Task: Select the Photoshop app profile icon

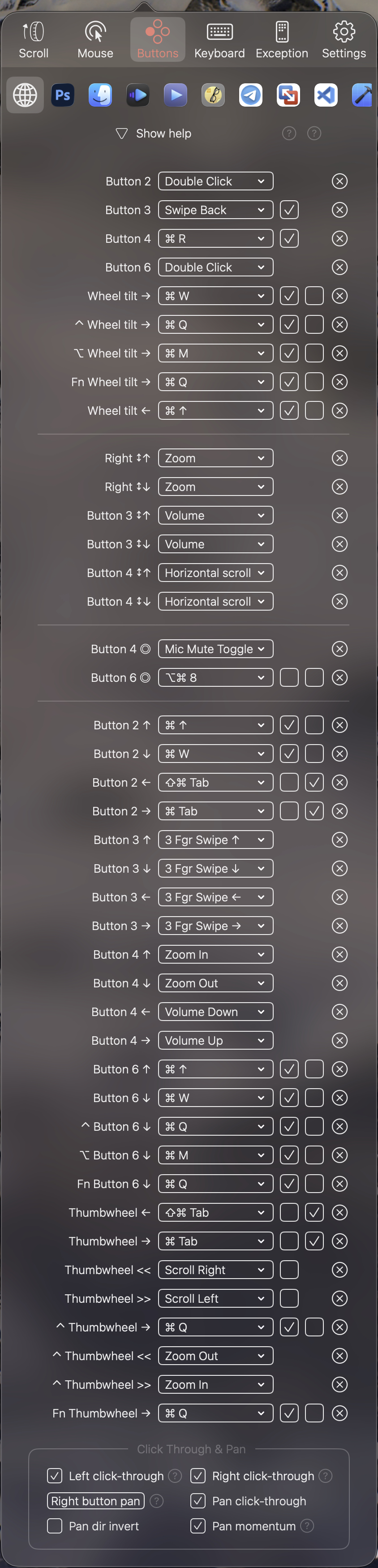Action: pos(63,95)
